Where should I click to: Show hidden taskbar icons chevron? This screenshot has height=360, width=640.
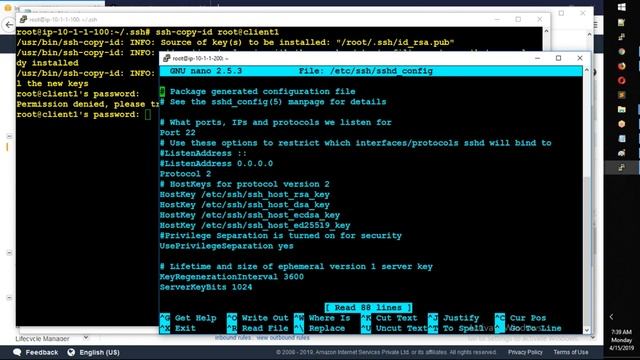pyautogui.click(x=611, y=317)
